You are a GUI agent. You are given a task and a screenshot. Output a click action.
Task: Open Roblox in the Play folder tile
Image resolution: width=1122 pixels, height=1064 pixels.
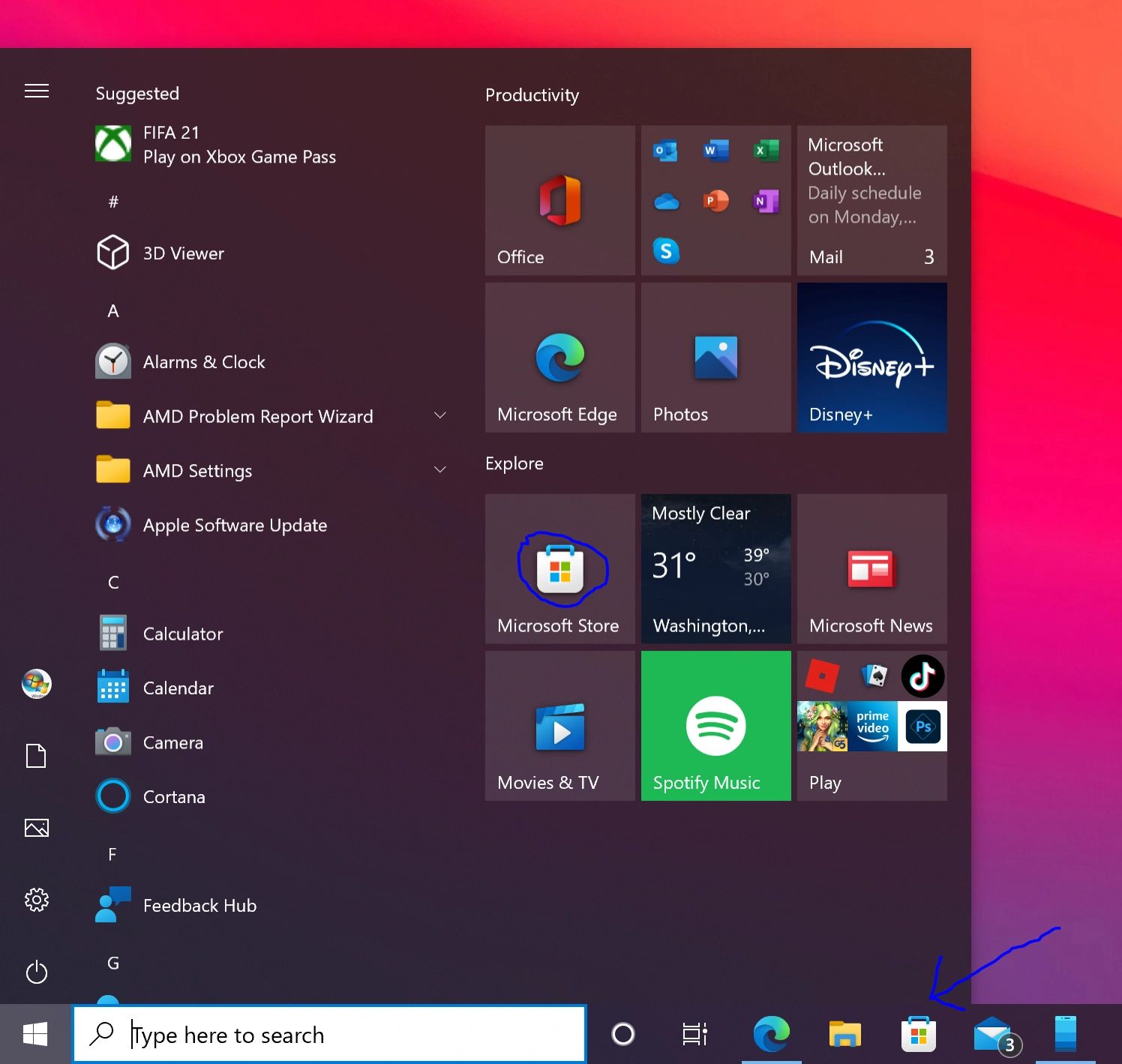822,676
